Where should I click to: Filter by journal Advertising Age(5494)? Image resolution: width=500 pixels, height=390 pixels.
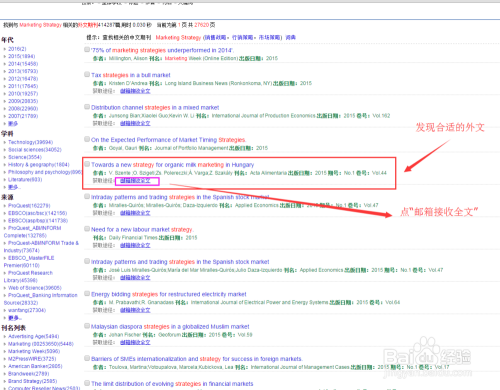click(x=34, y=336)
